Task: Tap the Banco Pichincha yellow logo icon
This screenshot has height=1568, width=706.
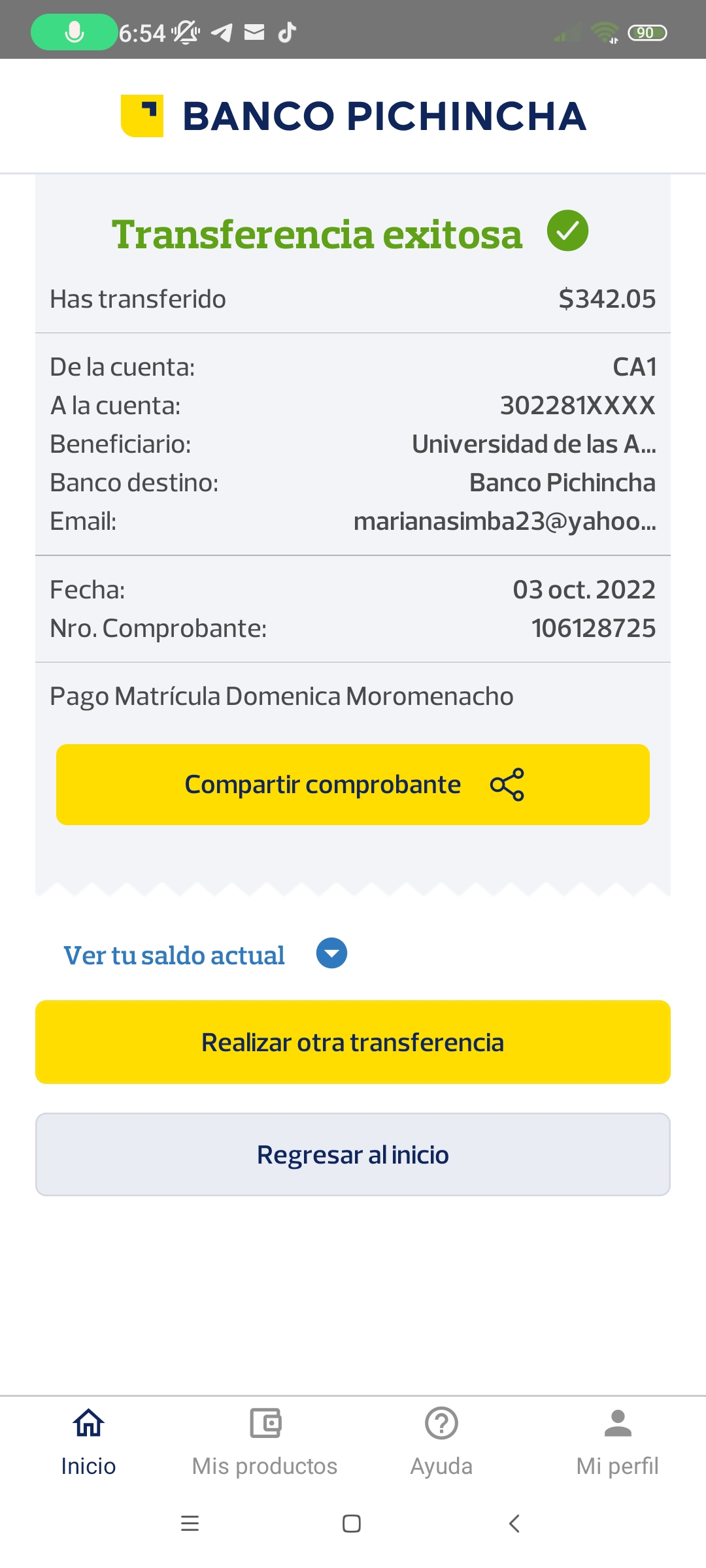Action: pyautogui.click(x=142, y=116)
